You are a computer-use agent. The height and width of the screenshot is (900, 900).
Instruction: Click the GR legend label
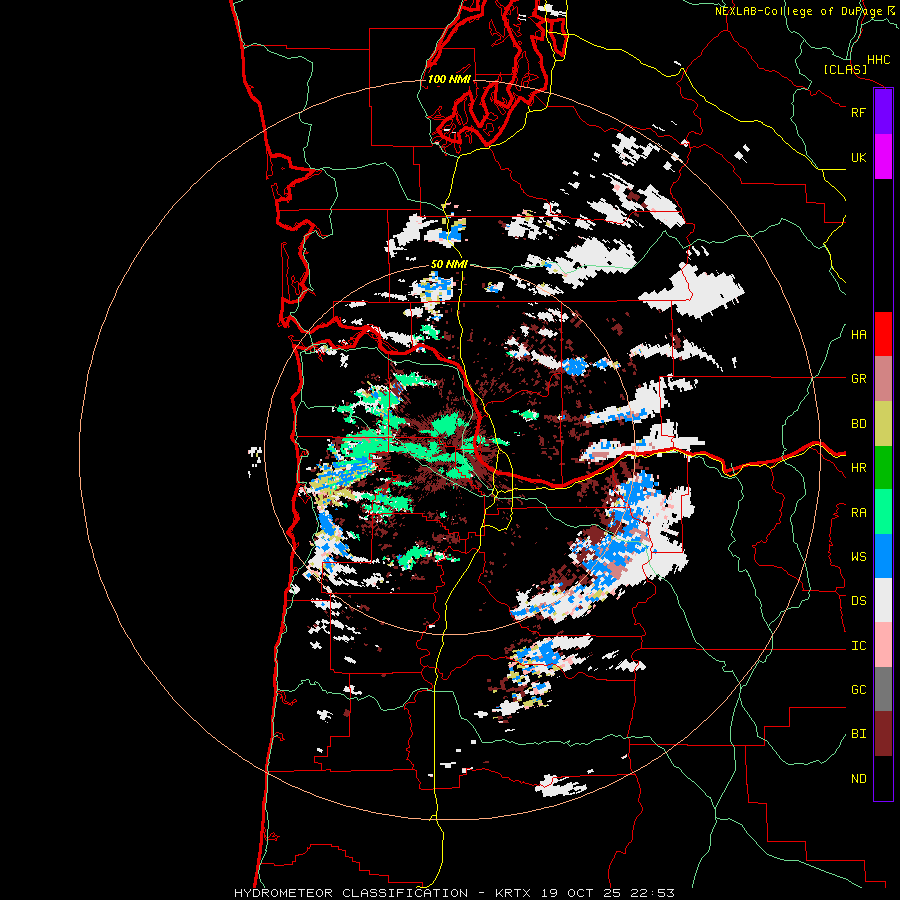pos(858,379)
